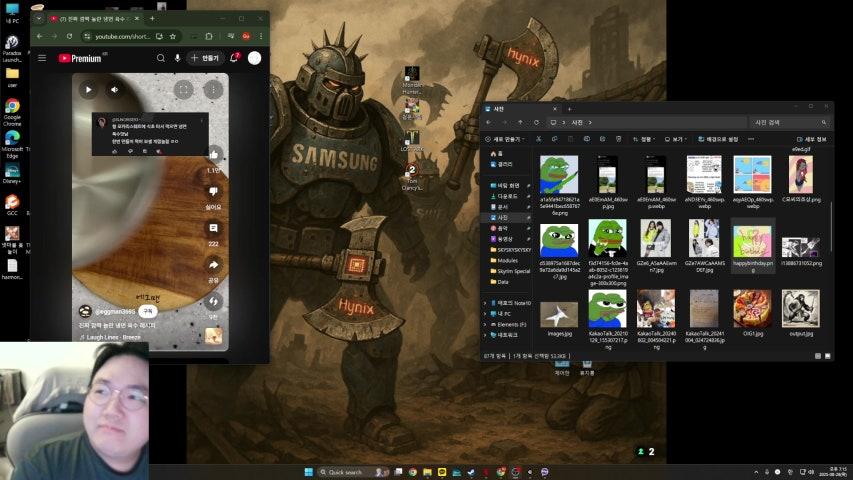This screenshot has width=853, height=480.
Task: Refresh the Explorer folder view
Action: [x=536, y=122]
